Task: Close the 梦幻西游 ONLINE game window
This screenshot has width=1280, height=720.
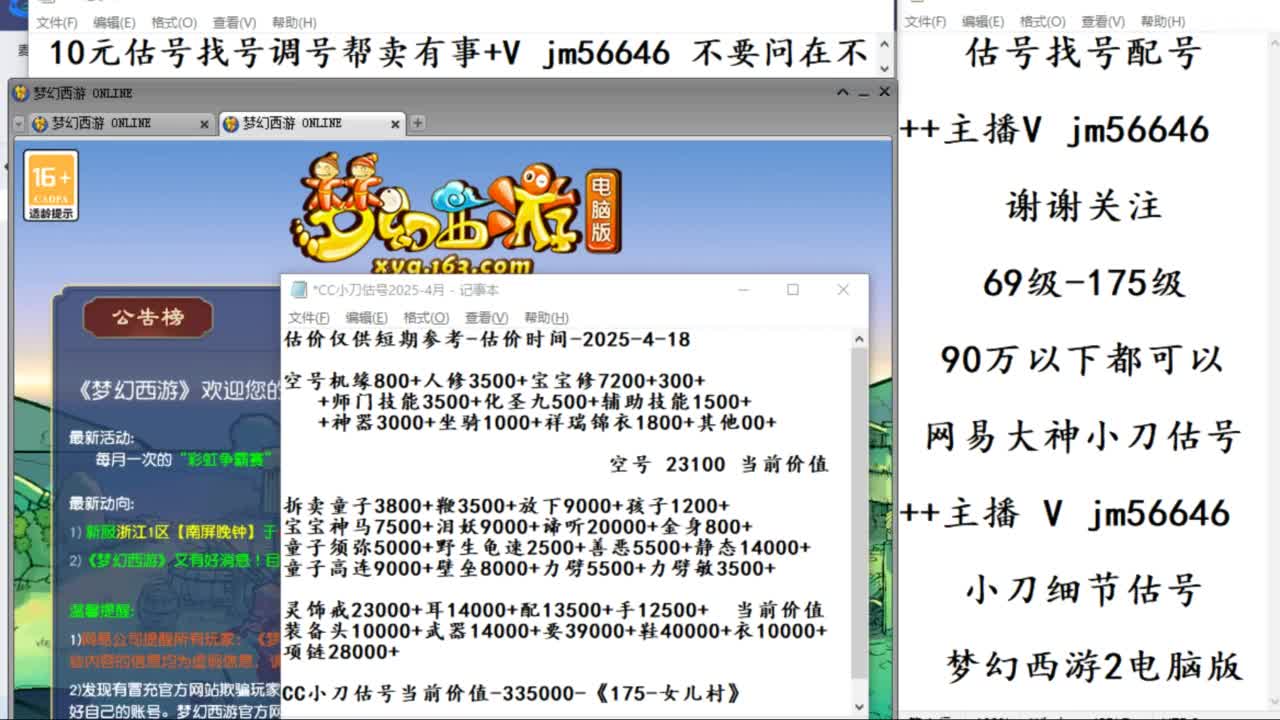Action: [884, 91]
